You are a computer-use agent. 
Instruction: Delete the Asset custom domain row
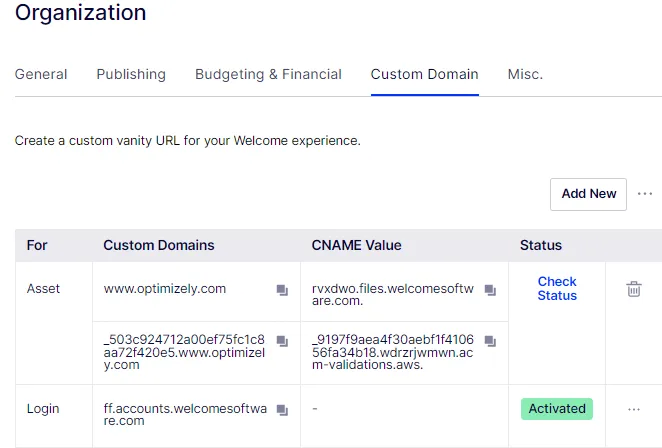click(634, 289)
